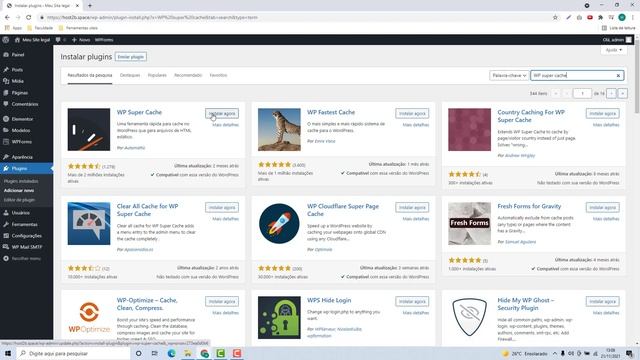Open the browser extensions puzzle icon
This screenshot has height=360, width=640.
(x=600, y=18)
